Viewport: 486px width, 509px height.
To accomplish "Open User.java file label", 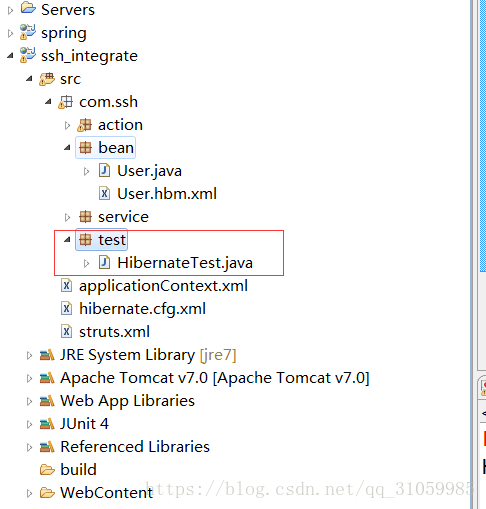I will point(149,171).
